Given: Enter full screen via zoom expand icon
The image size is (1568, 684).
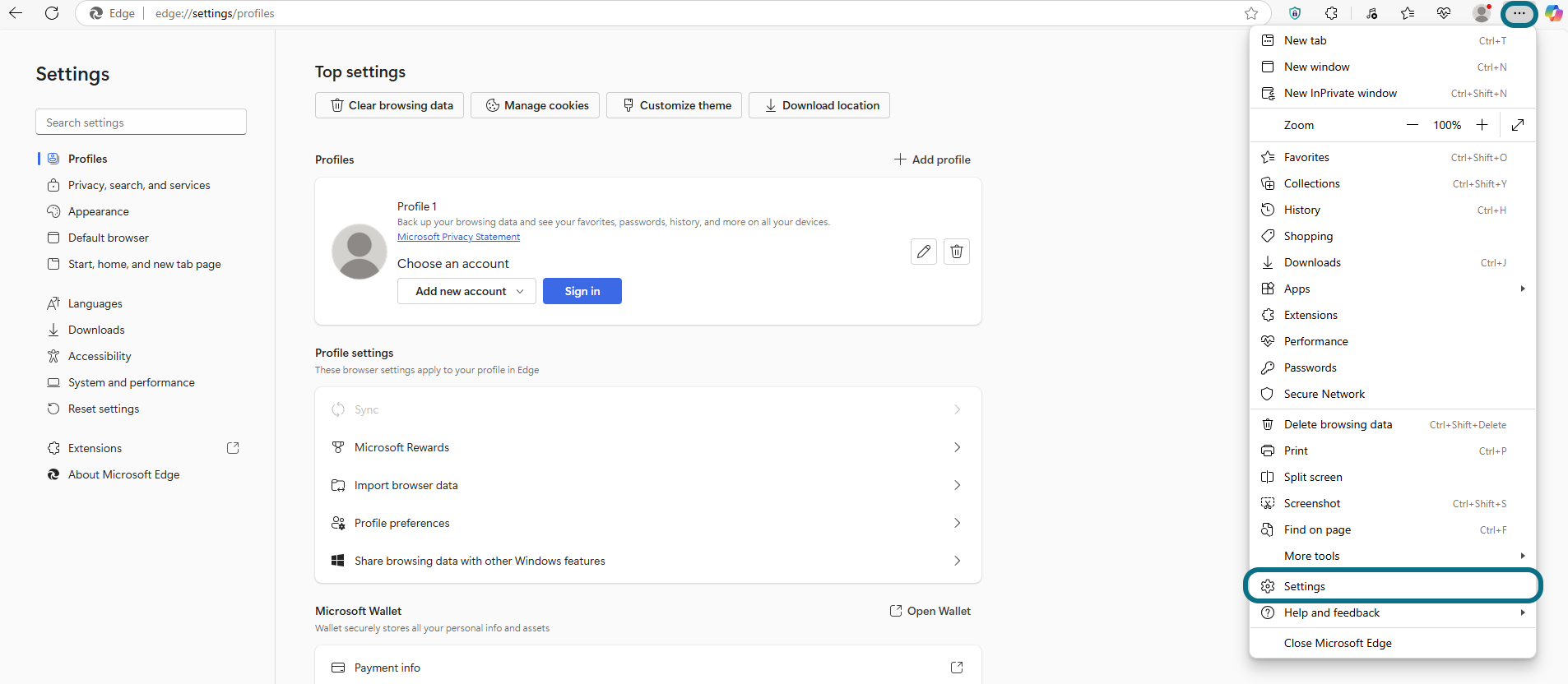Looking at the screenshot, I should coord(1518,125).
